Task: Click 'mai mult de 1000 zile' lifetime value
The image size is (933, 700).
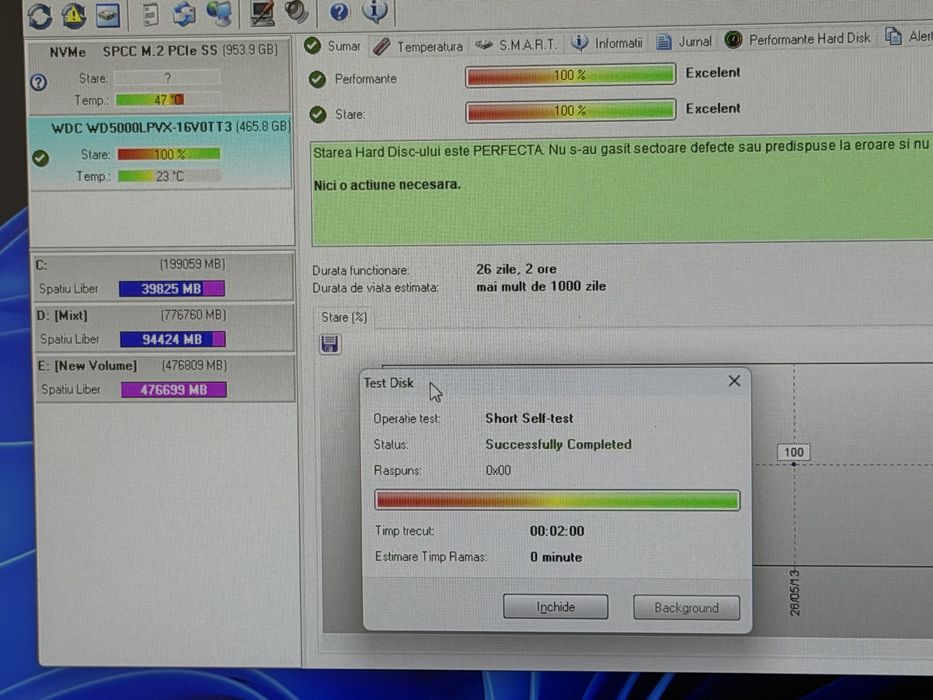Action: pos(541,286)
